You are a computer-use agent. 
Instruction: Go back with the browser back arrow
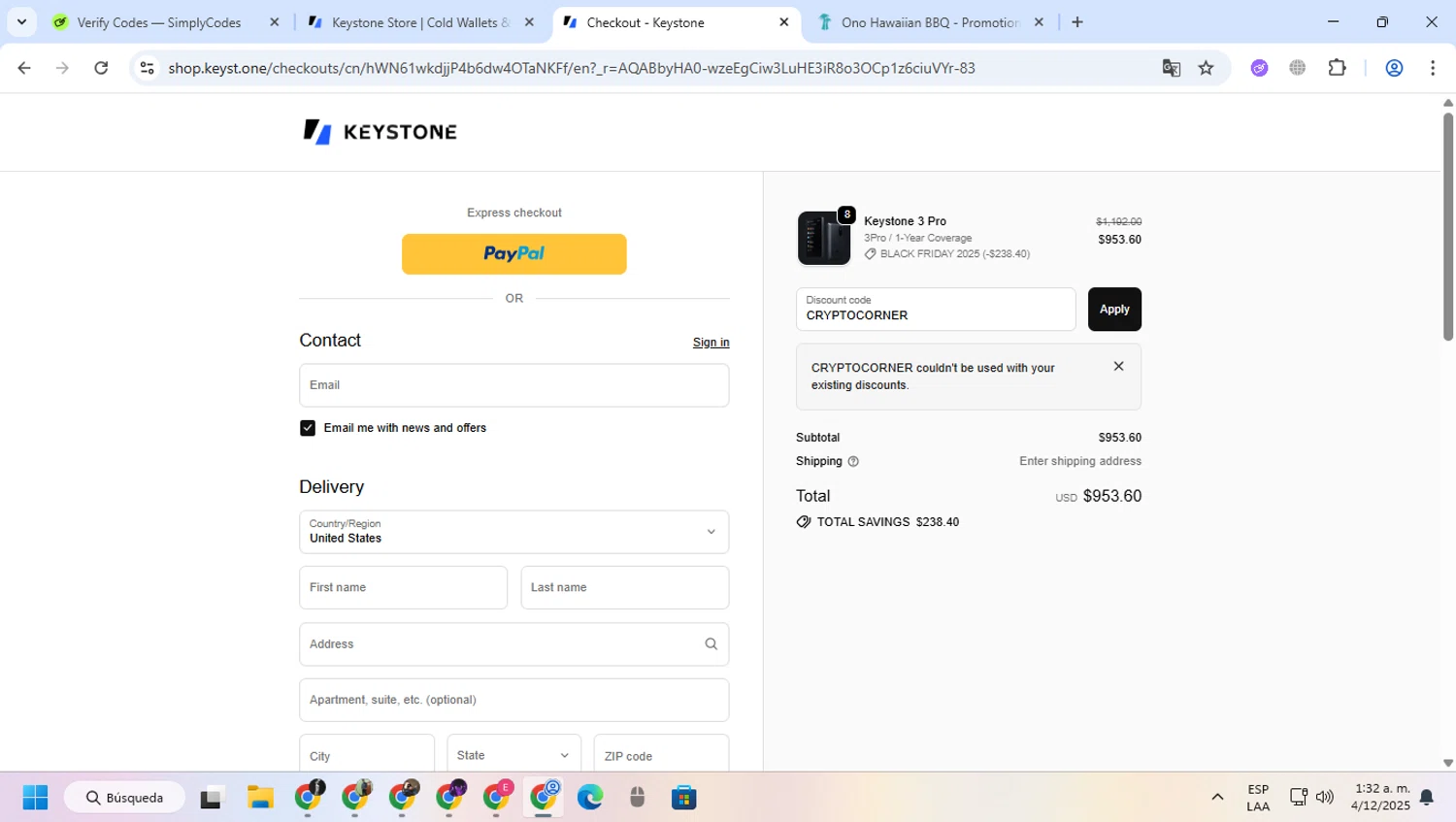point(24,68)
